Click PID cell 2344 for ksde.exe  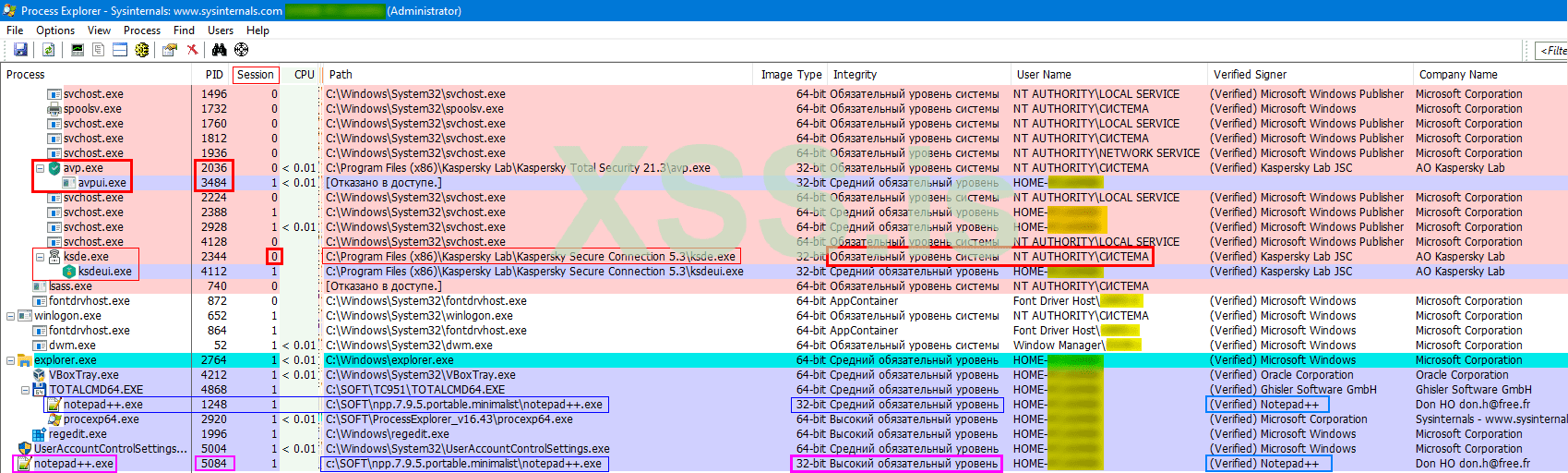pyautogui.click(x=214, y=257)
